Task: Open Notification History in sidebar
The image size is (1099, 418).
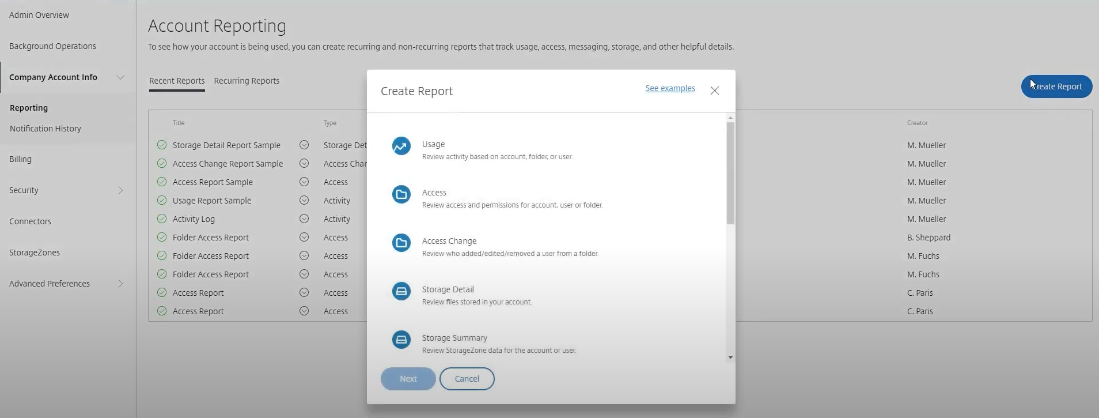Action: tap(45, 129)
